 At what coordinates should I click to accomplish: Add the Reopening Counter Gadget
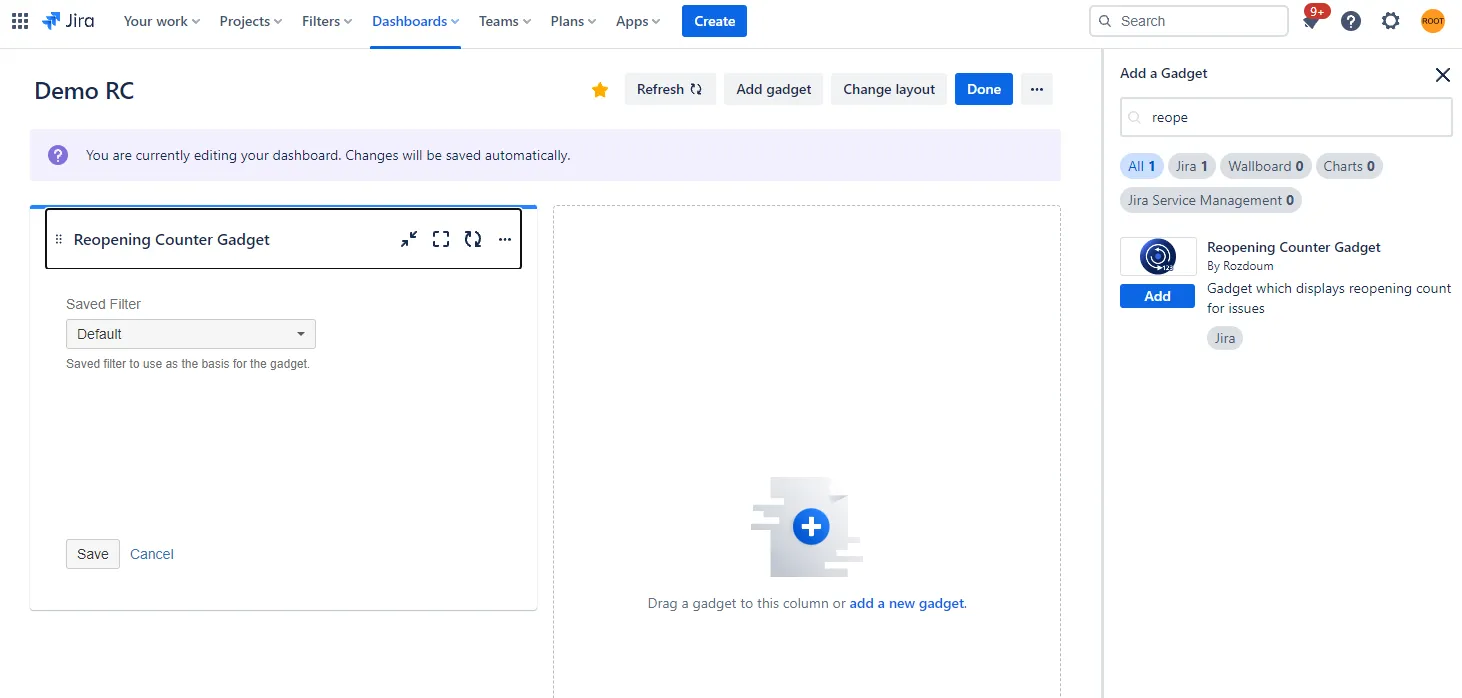click(x=1157, y=296)
